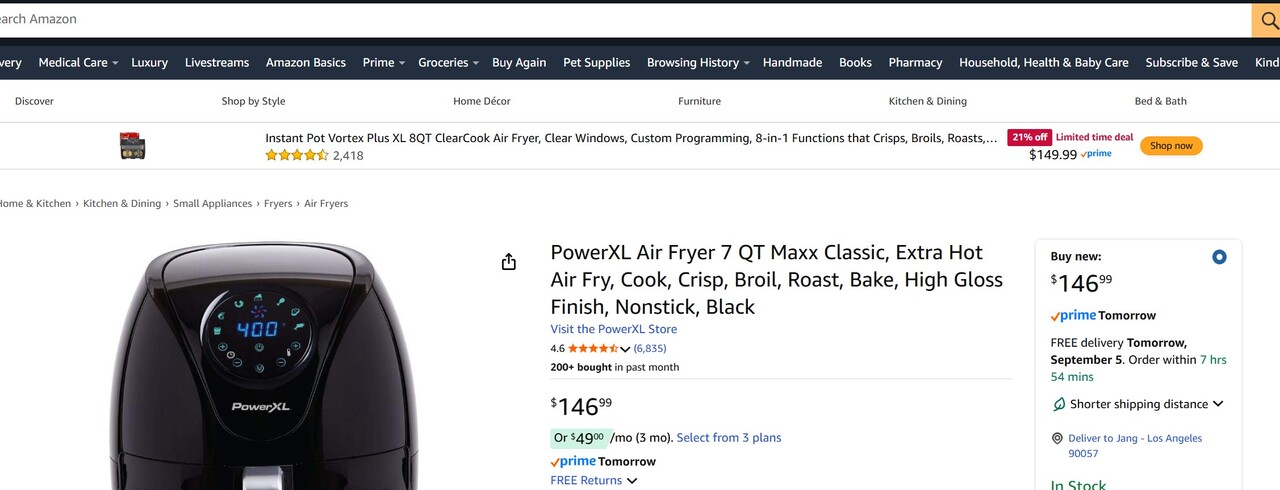Click the Instant Pot ad star rating
This screenshot has height=490, width=1280.
[296, 156]
